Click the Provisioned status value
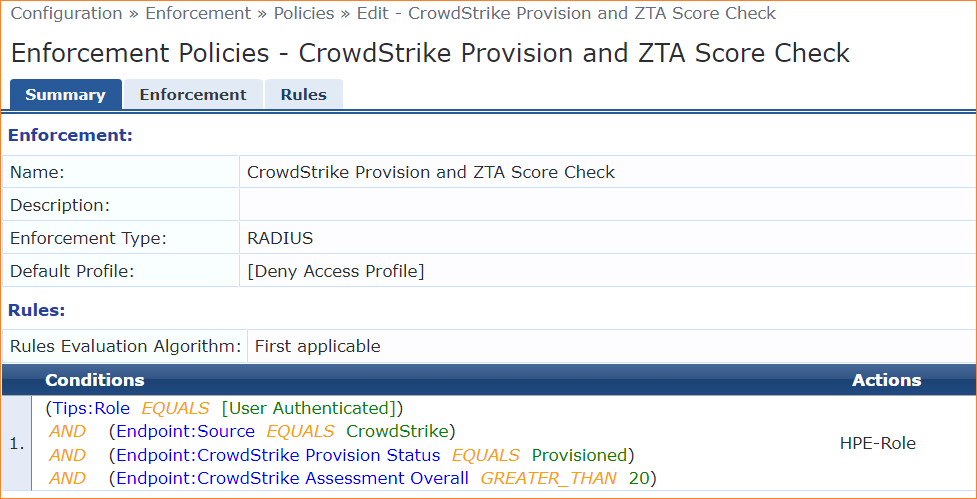 point(579,455)
